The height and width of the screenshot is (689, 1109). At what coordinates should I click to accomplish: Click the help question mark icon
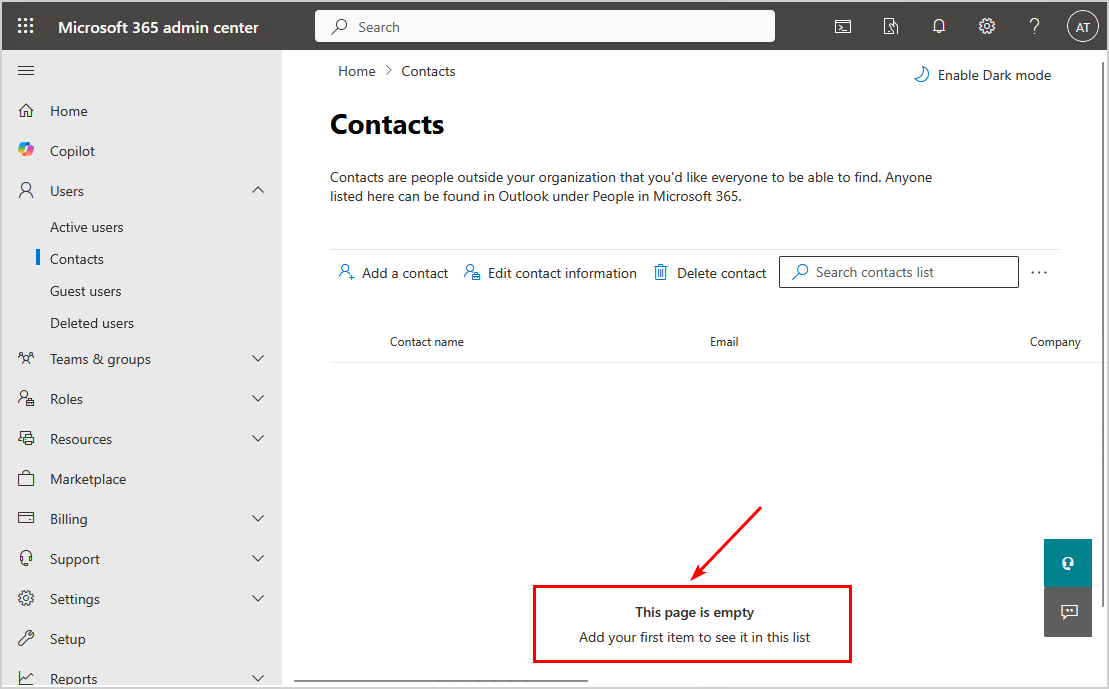click(1035, 27)
